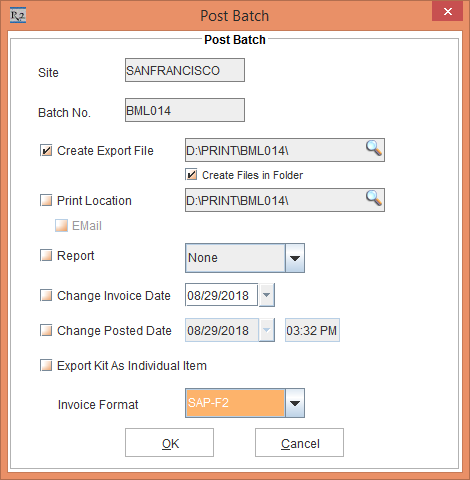Close the Post Batch dialog window

tap(448, 12)
